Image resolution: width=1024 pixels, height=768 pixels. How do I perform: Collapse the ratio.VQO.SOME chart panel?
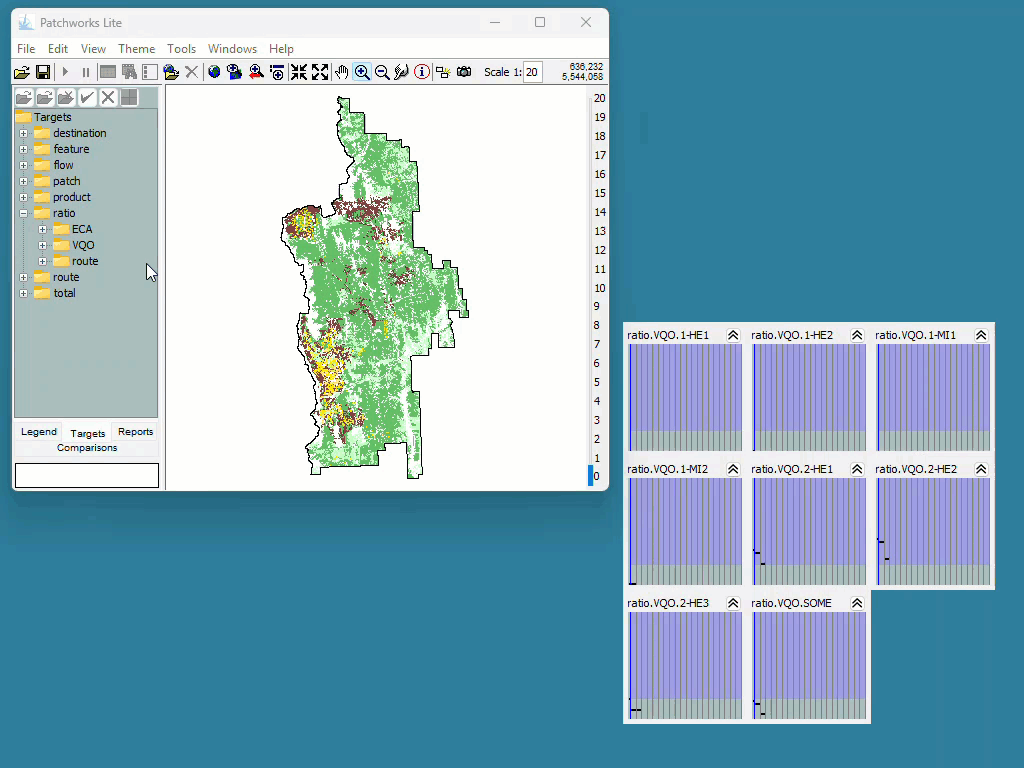point(857,603)
